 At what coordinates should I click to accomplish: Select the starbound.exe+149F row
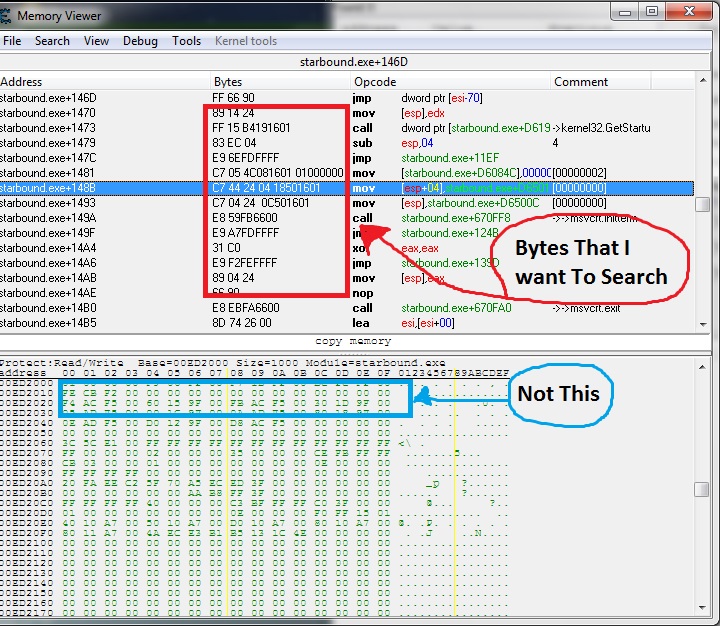coord(347,233)
